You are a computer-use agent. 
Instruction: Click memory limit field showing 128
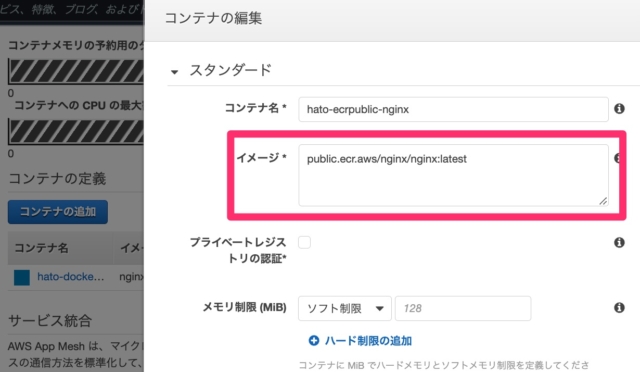tap(463, 308)
